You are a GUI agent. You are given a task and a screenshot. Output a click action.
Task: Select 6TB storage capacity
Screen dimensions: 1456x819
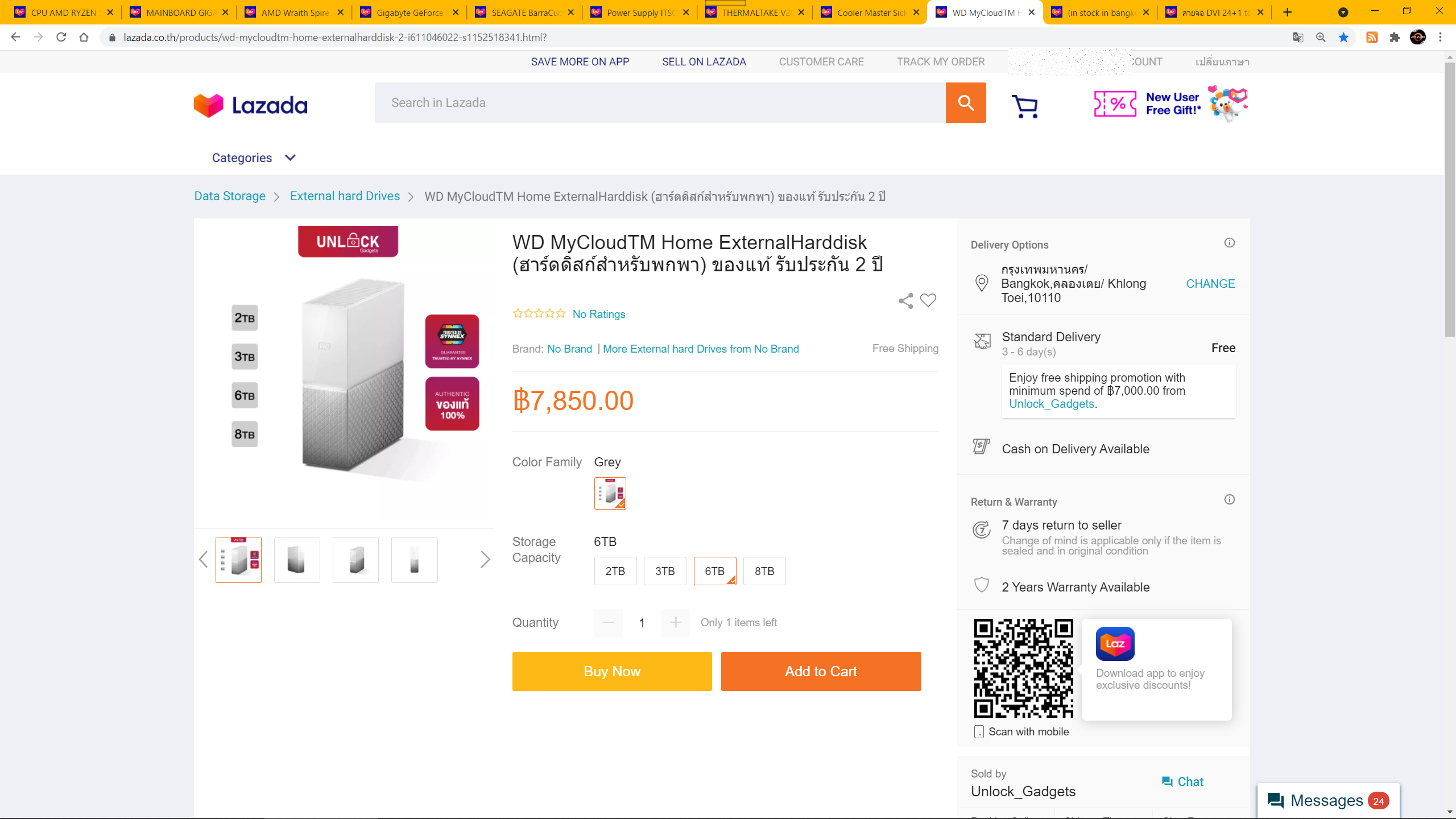[x=715, y=571]
